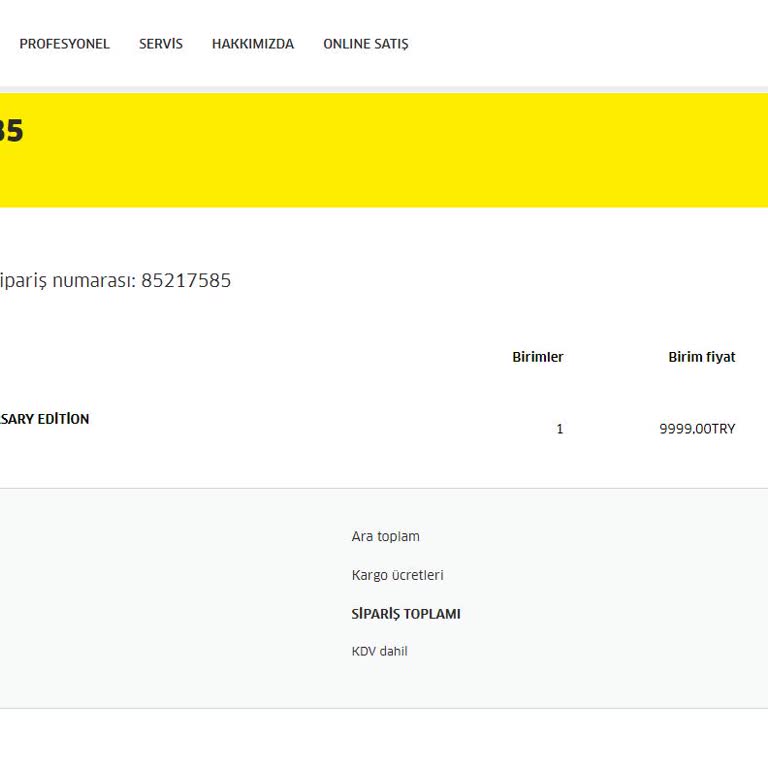This screenshot has height=768, width=768.
Task: Click the Birim fiyat column header
Action: pyautogui.click(x=701, y=357)
